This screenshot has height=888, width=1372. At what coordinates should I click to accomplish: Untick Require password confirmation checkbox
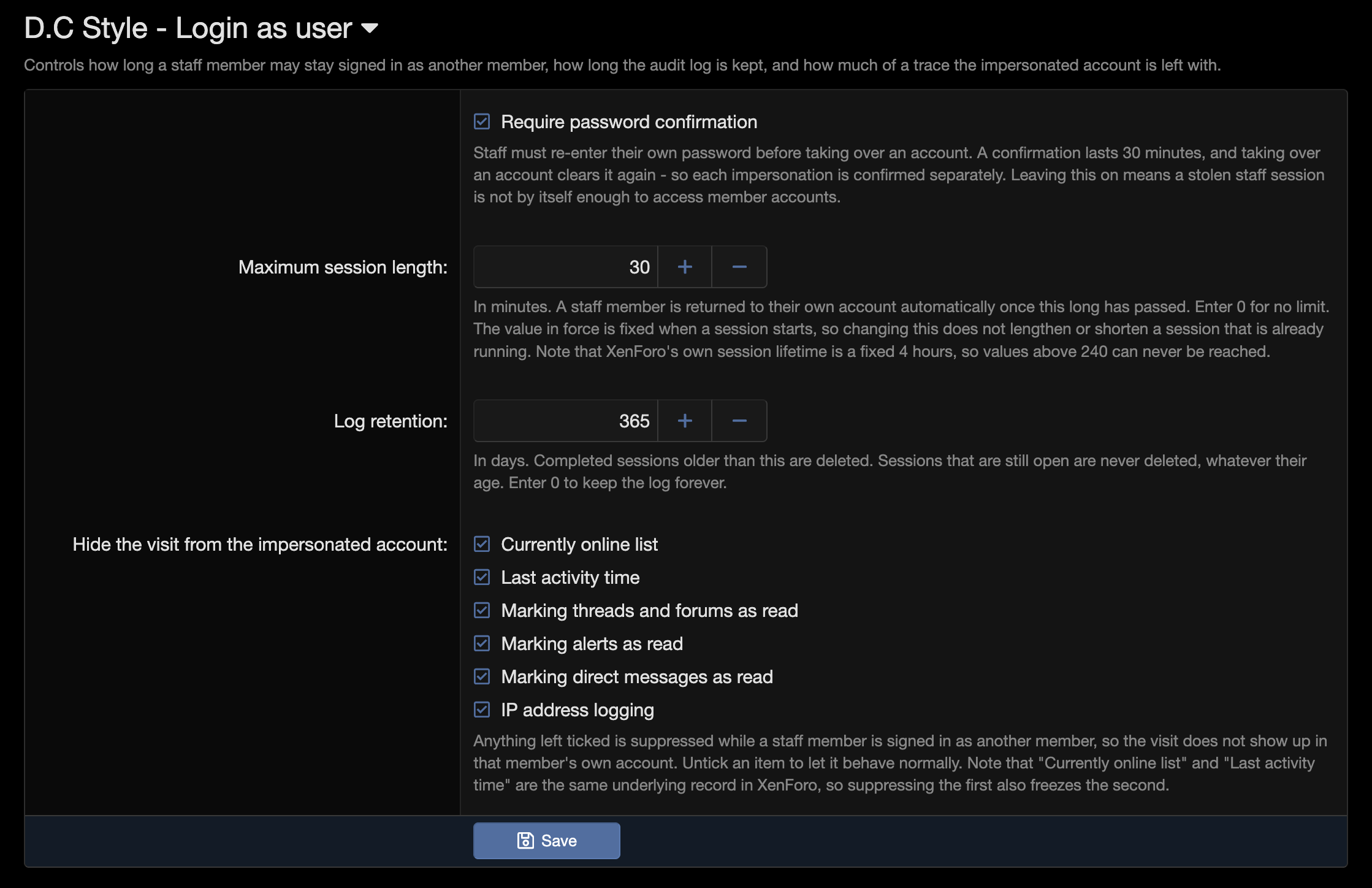pyautogui.click(x=482, y=121)
